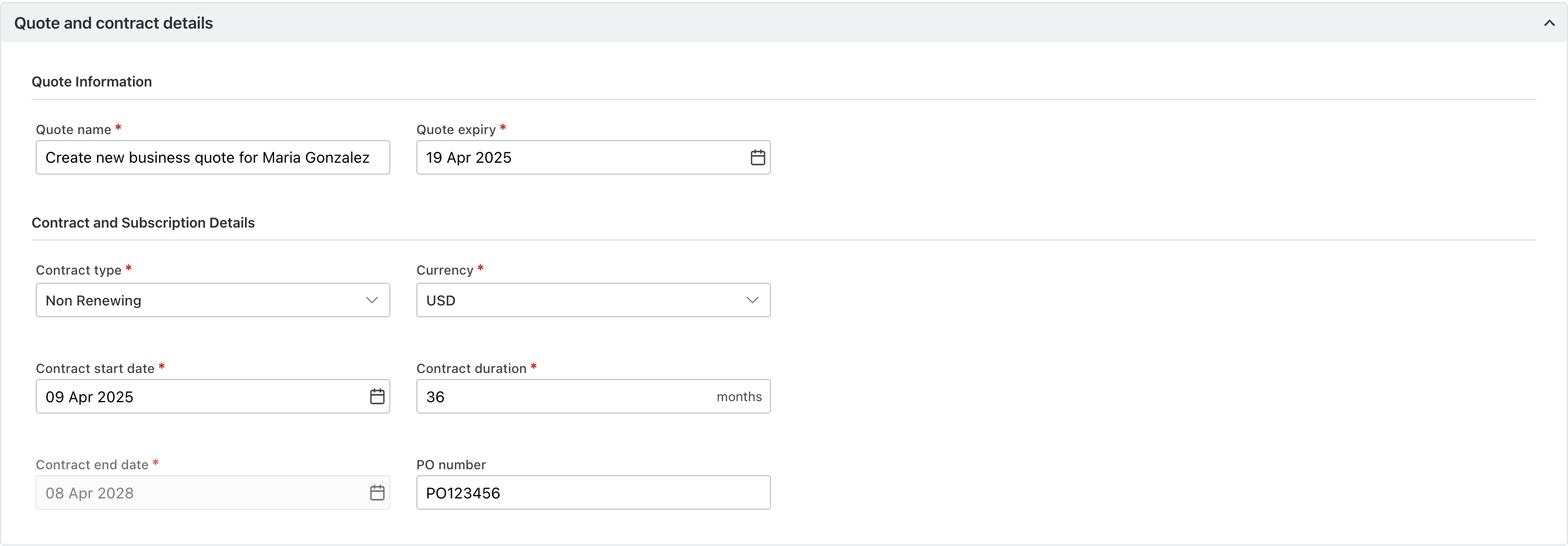The image size is (1568, 546).
Task: Click the 09 Apr 2025 start date
Action: 89,397
